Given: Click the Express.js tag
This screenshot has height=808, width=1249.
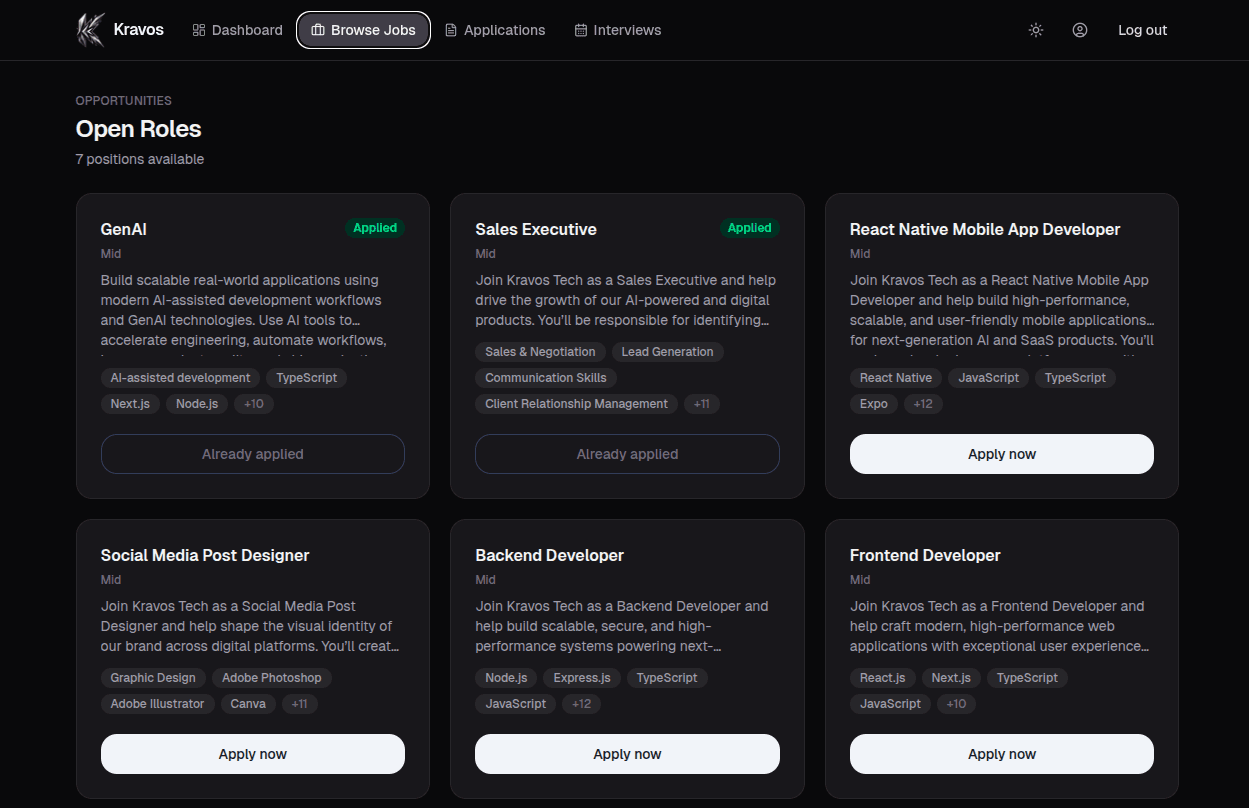Looking at the screenshot, I should (582, 678).
